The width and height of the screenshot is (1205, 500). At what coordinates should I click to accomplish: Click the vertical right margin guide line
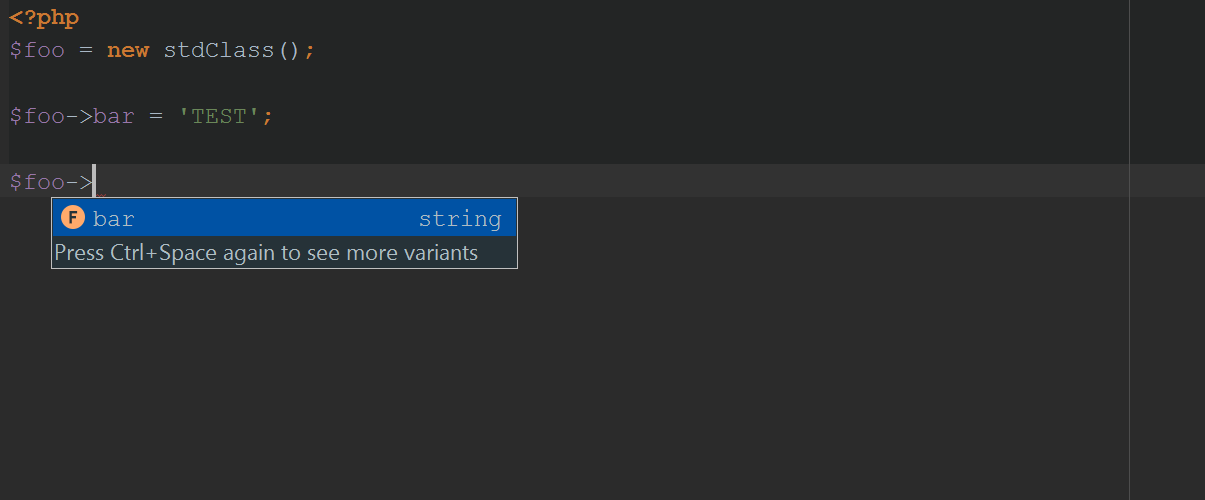click(1129, 250)
